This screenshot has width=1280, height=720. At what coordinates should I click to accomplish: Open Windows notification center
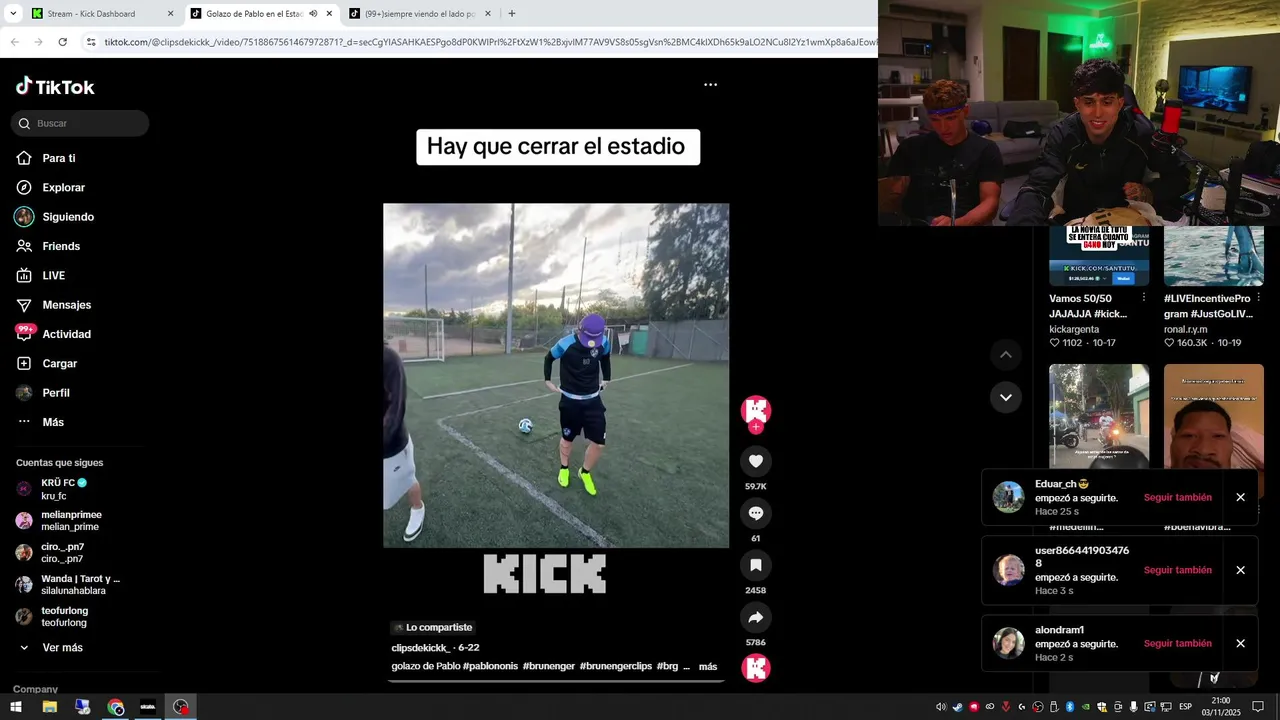1258,707
